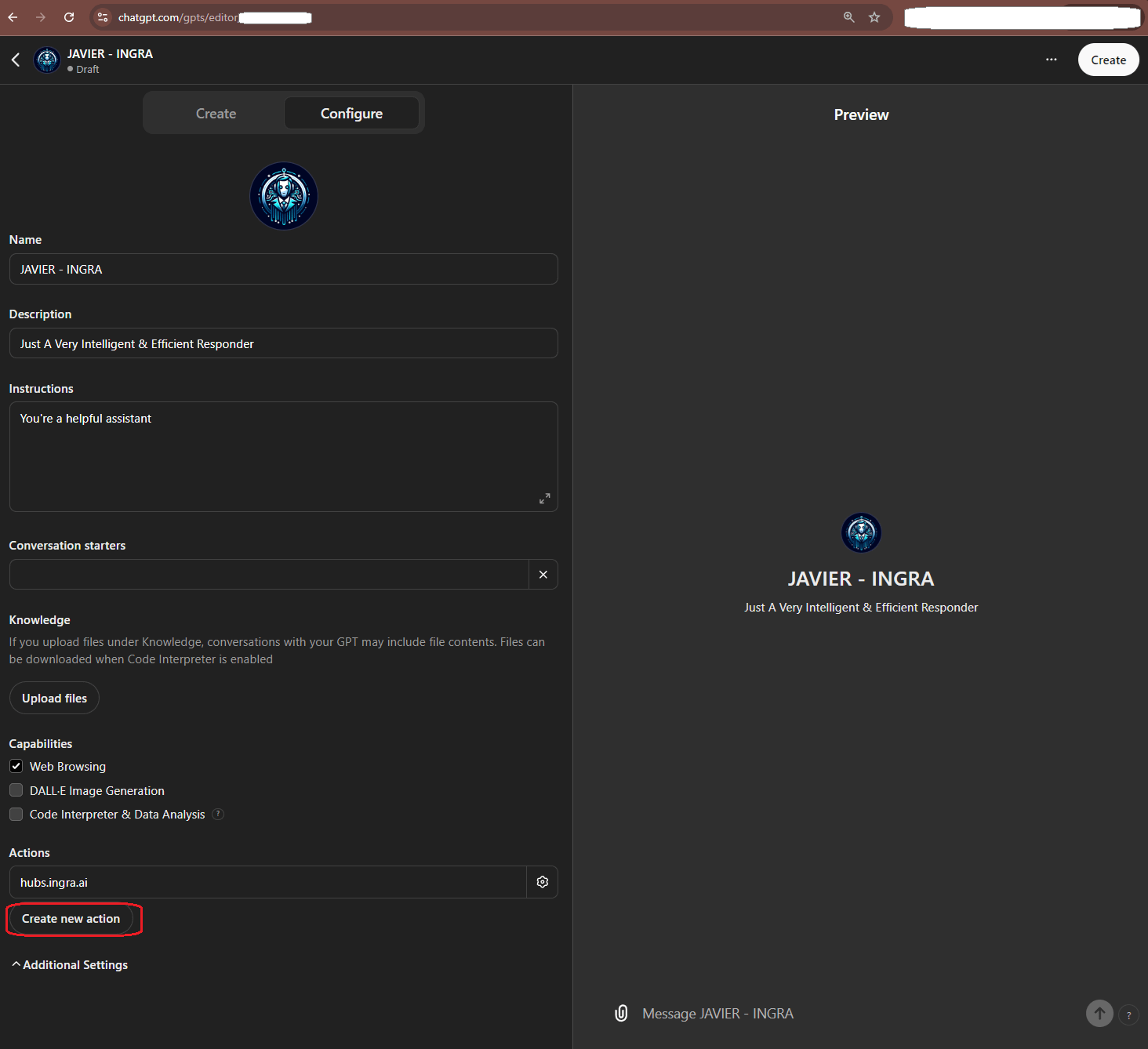The width and height of the screenshot is (1148, 1049).
Task: Edit the Description input field
Action: coord(284,343)
